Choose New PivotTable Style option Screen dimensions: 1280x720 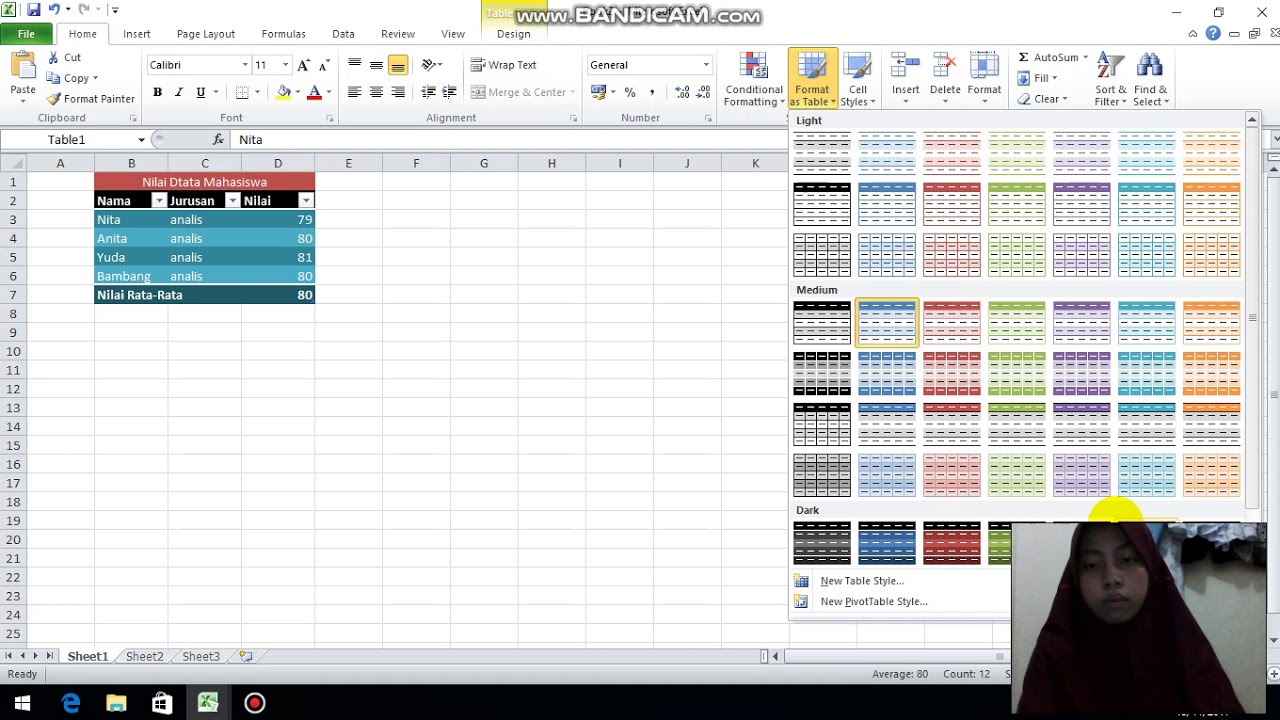point(874,602)
